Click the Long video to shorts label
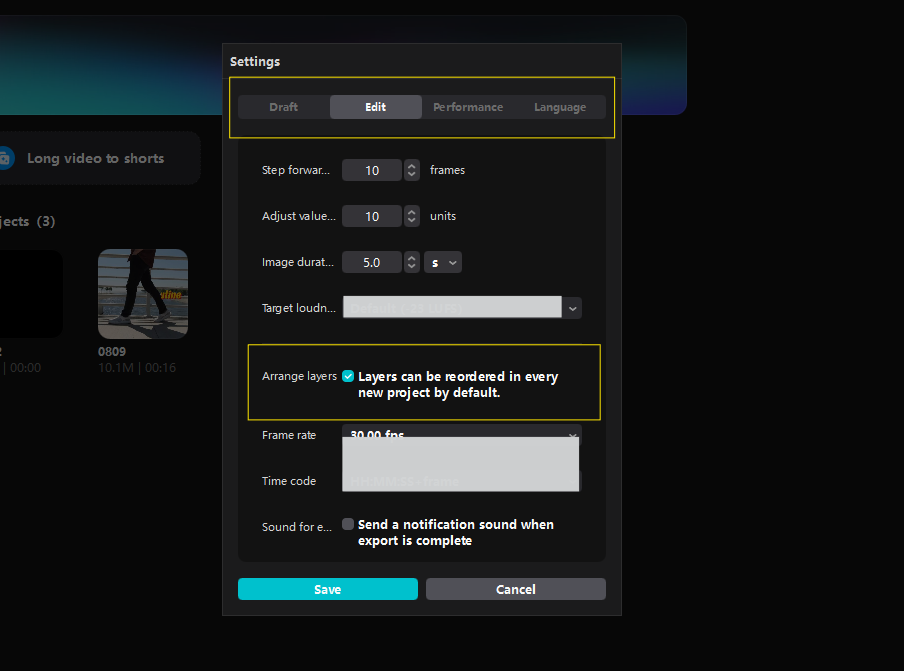This screenshot has width=904, height=671. (96, 158)
